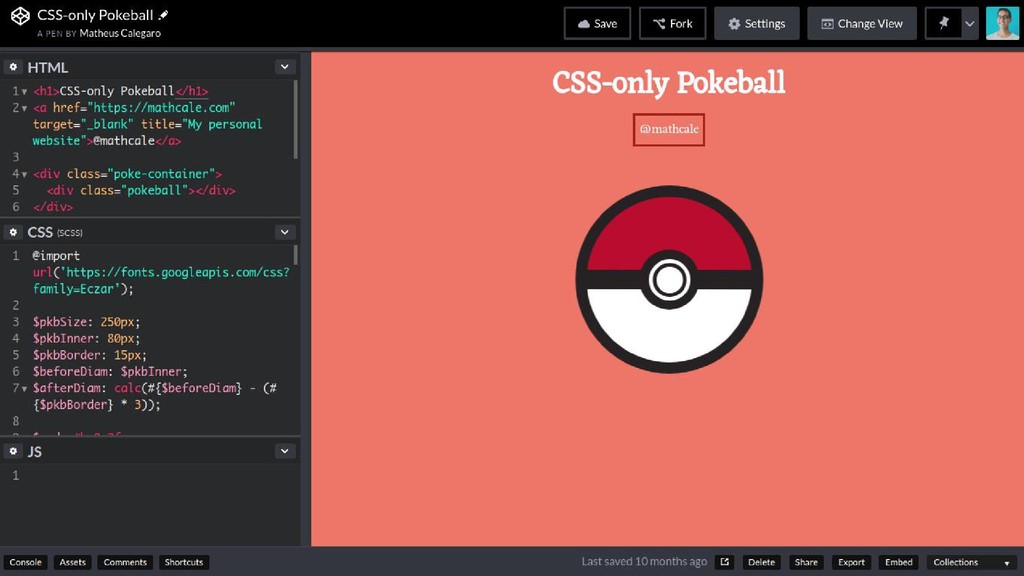This screenshot has width=1024, height=576.
Task: Open dropdown arrow beside pin button
Action: [970, 24]
